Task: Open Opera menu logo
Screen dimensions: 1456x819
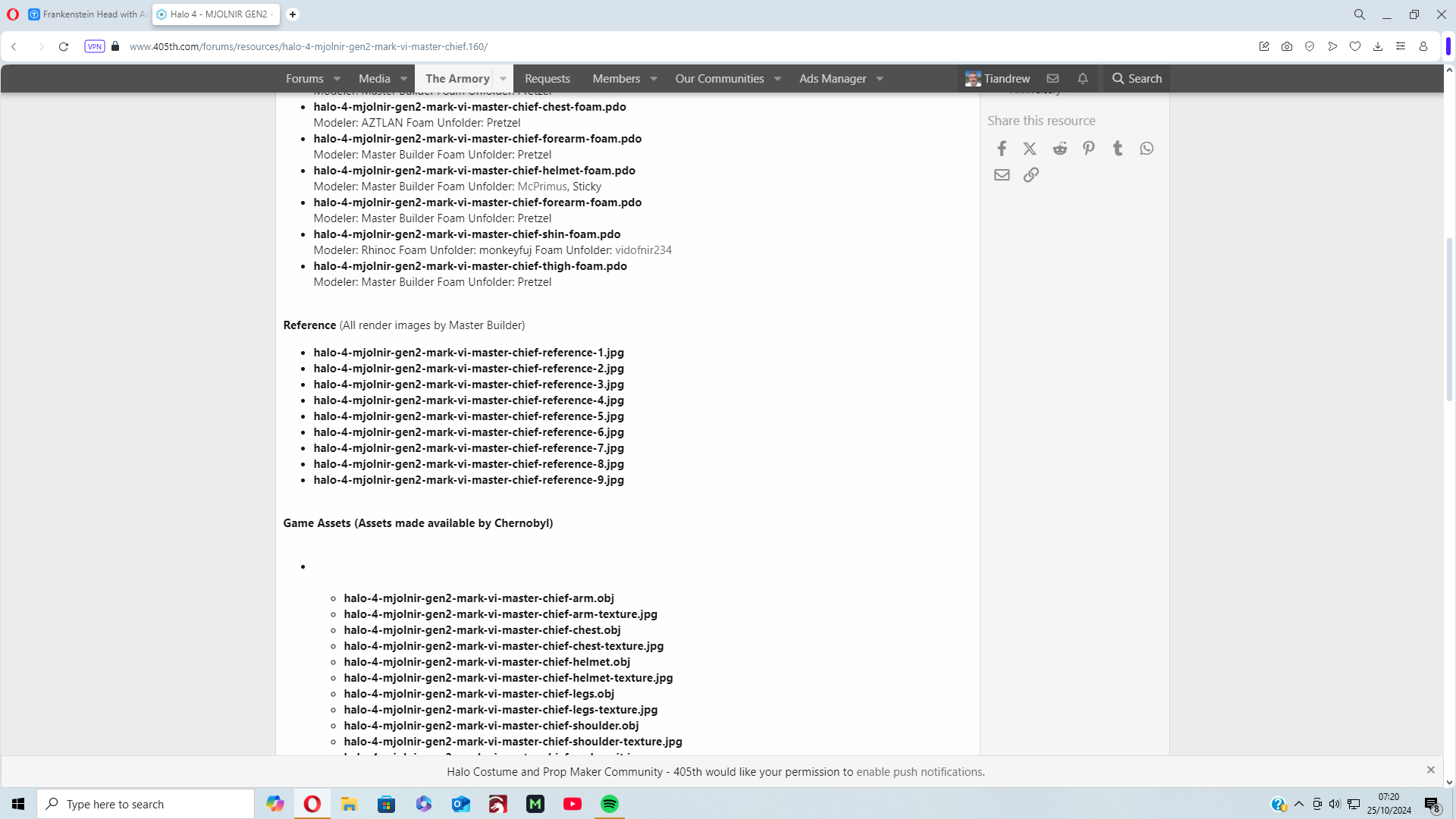Action: 13,14
